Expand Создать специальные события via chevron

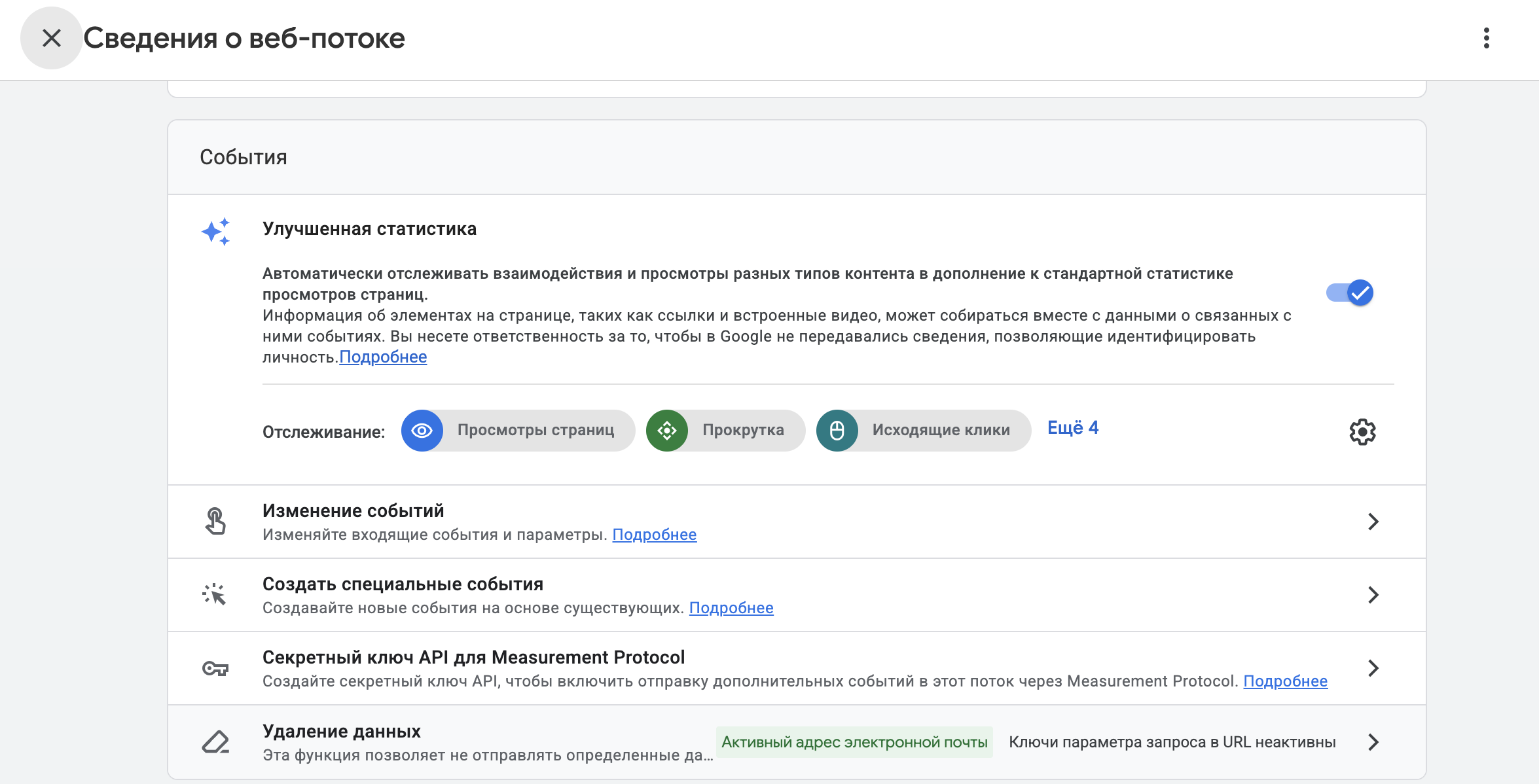[x=1373, y=595]
